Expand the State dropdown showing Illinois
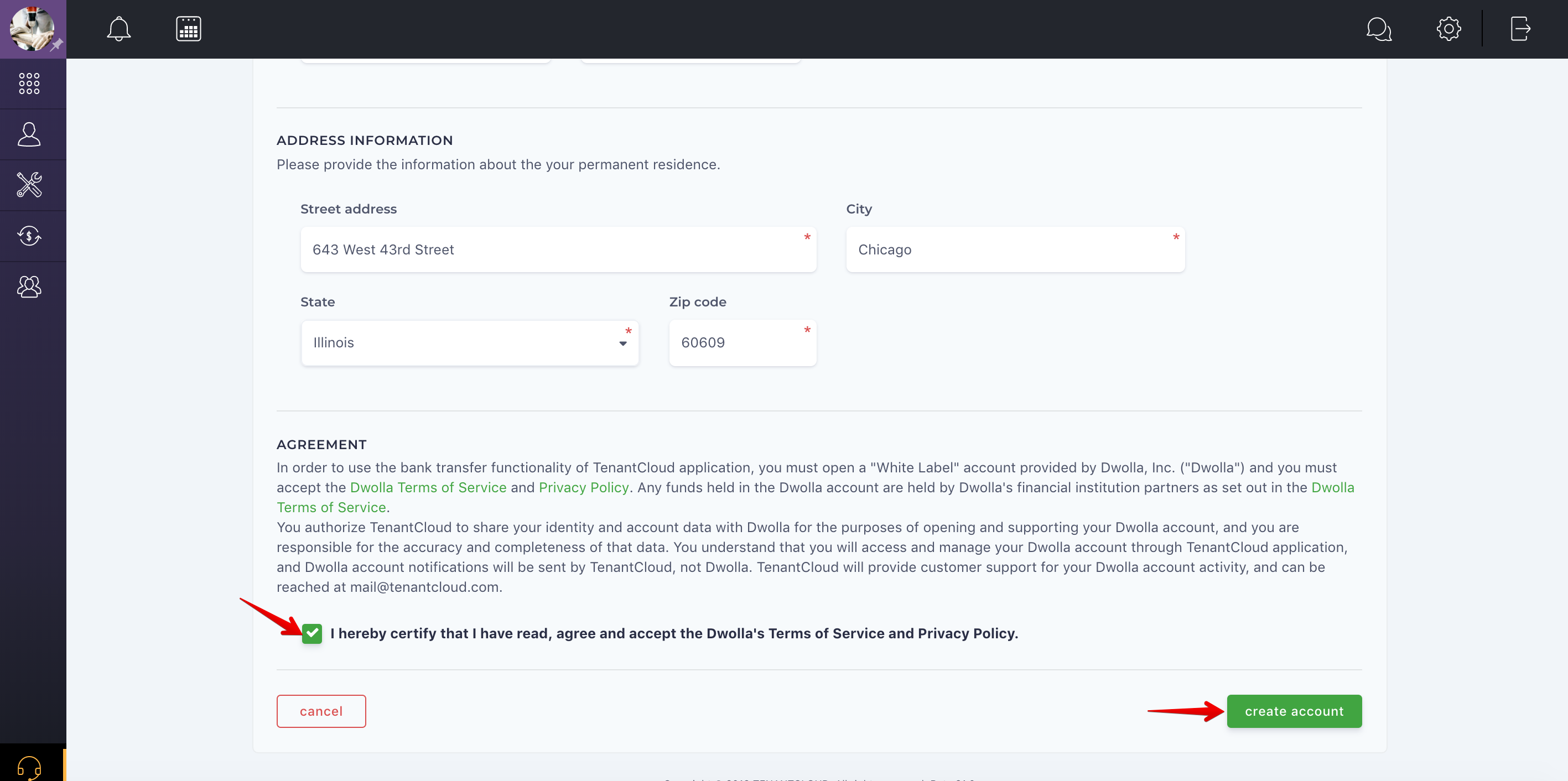 click(x=469, y=343)
